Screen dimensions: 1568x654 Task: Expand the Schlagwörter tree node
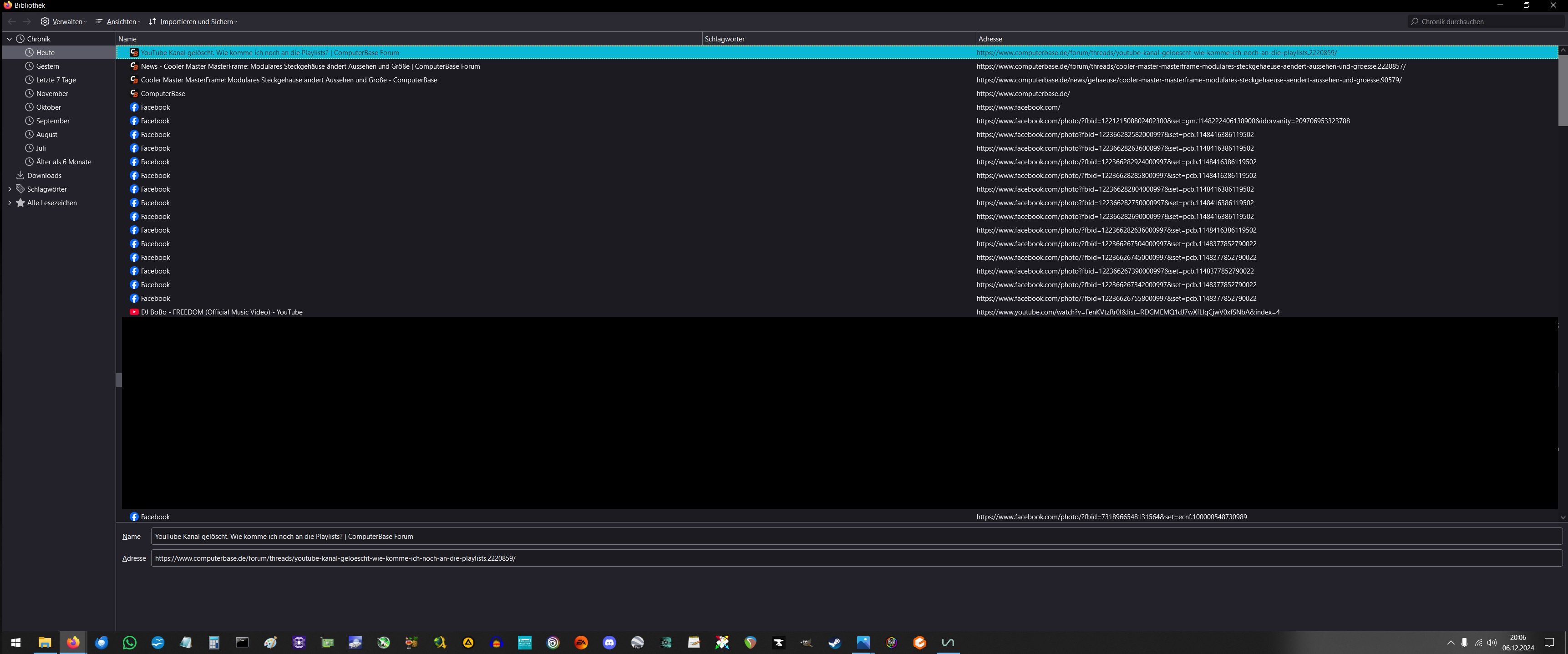[9, 189]
